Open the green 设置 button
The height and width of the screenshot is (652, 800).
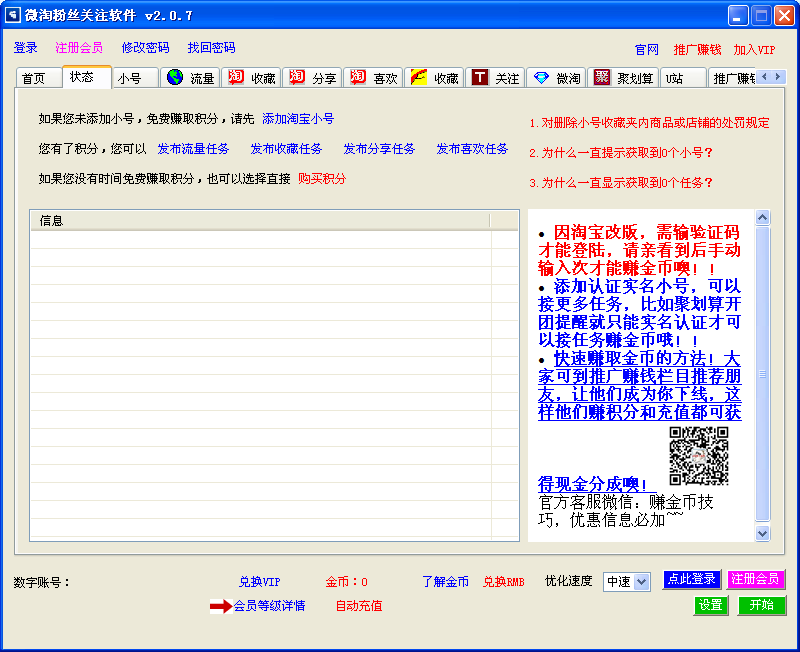coord(711,605)
